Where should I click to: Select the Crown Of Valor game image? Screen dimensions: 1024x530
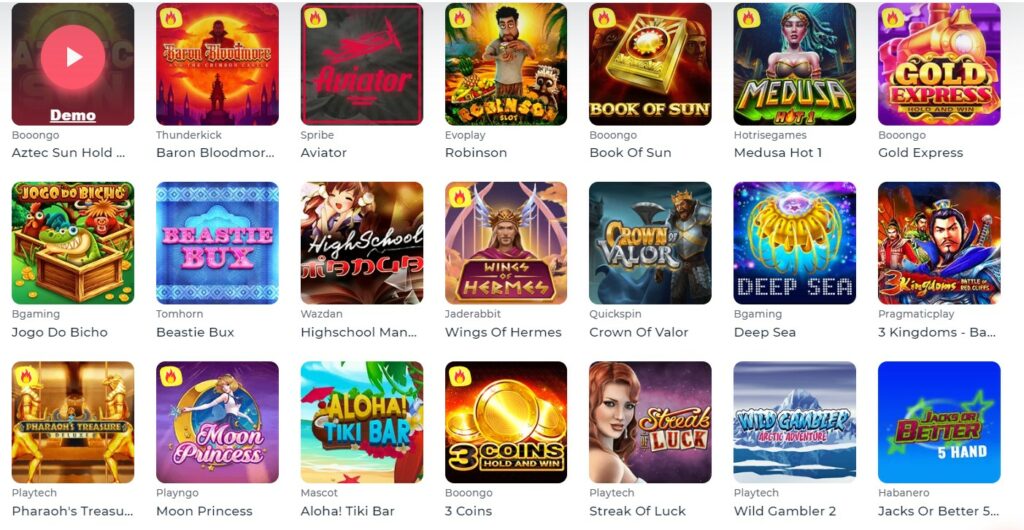(x=650, y=243)
